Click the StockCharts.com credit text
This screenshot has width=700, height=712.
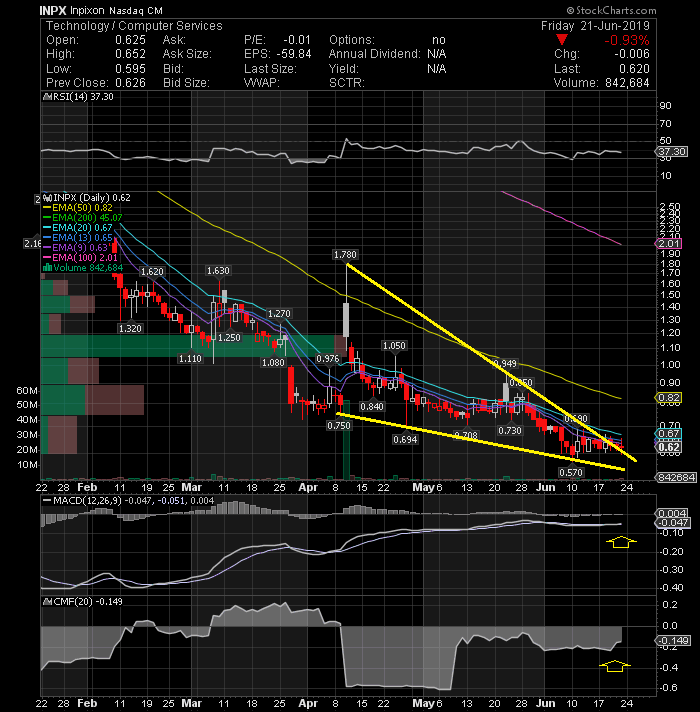[x=611, y=10]
